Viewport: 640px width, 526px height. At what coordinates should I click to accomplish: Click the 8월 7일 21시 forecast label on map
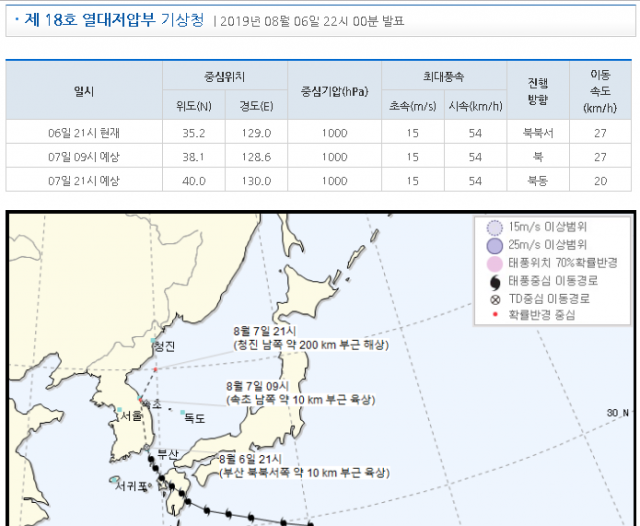click(x=264, y=330)
